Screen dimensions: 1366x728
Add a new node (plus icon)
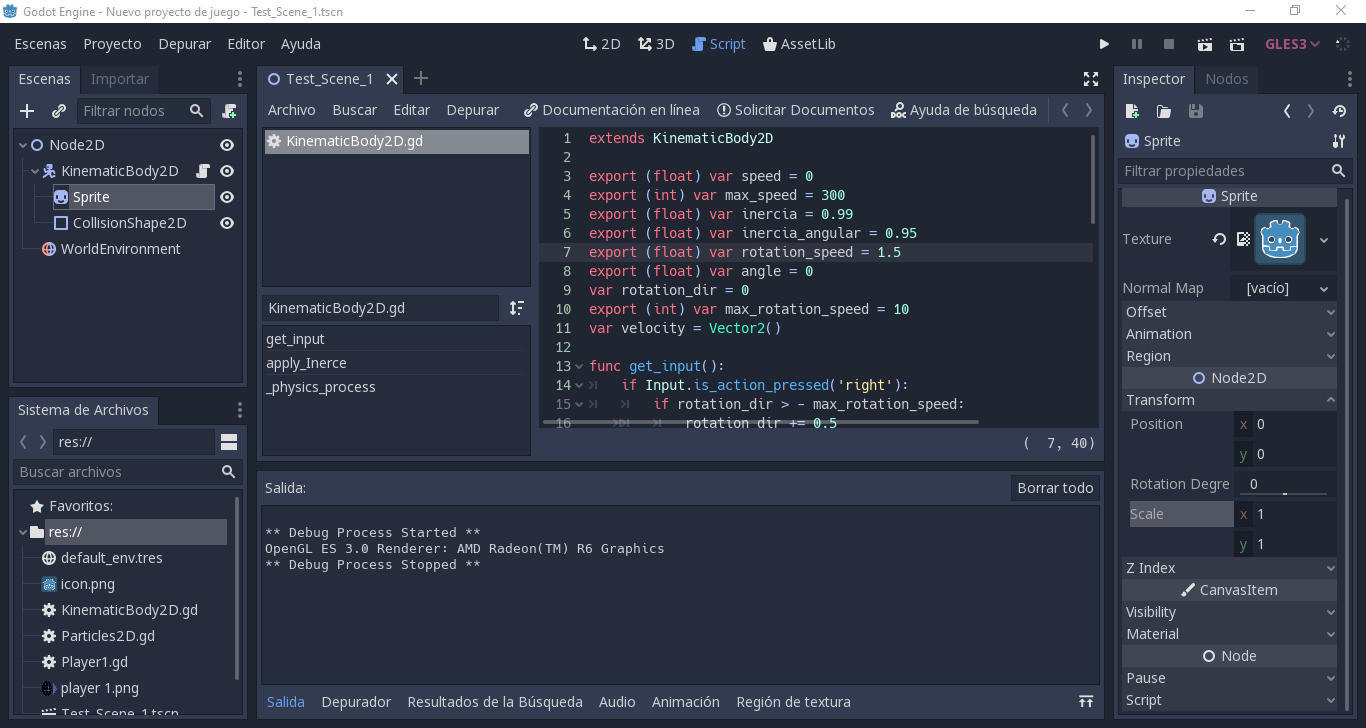tap(27, 111)
